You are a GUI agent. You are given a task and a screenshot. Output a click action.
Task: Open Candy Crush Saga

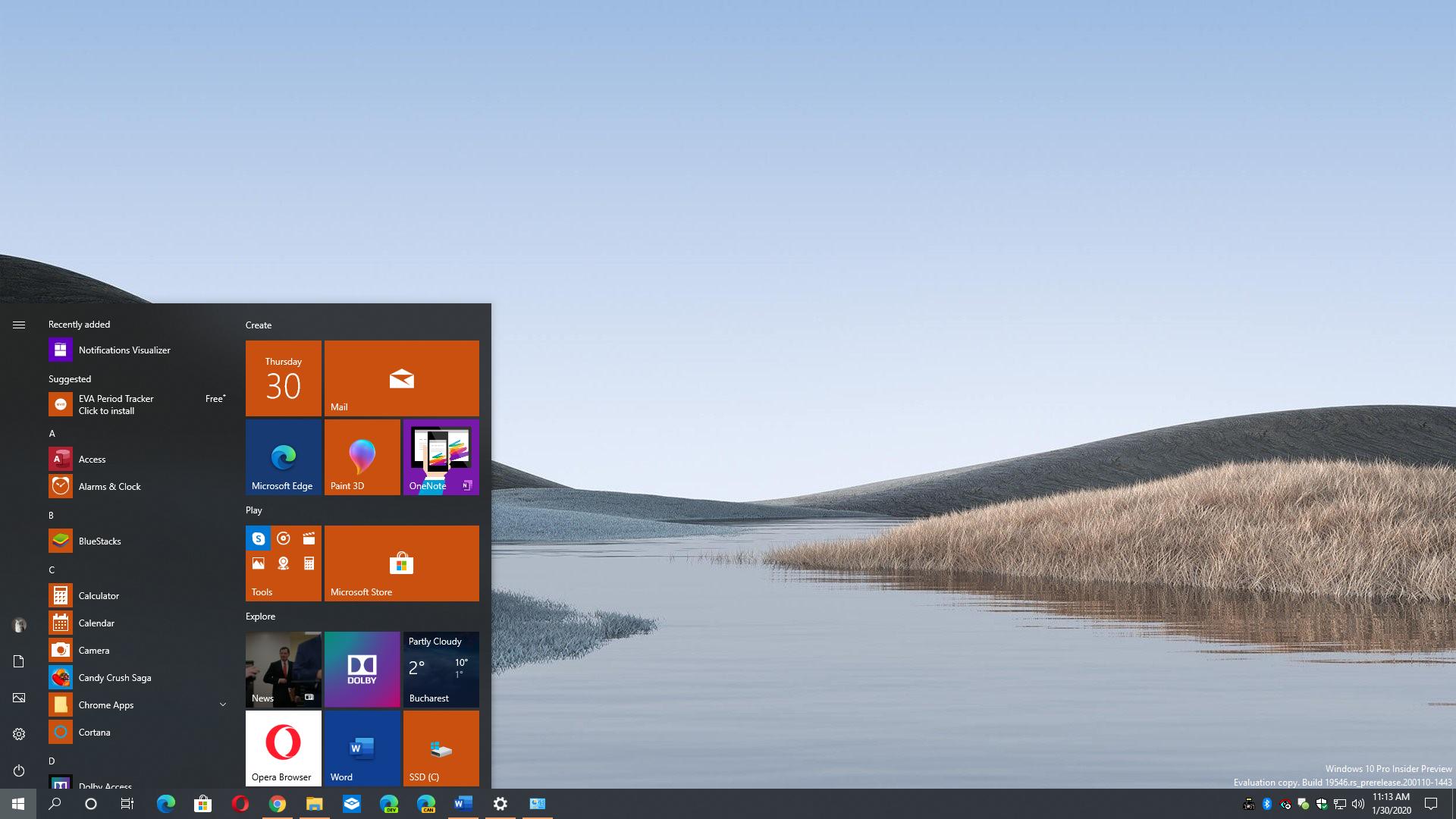click(138, 677)
